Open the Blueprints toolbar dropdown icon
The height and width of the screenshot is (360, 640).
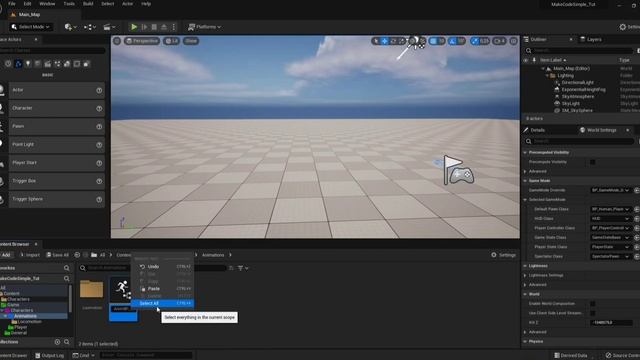(89, 27)
